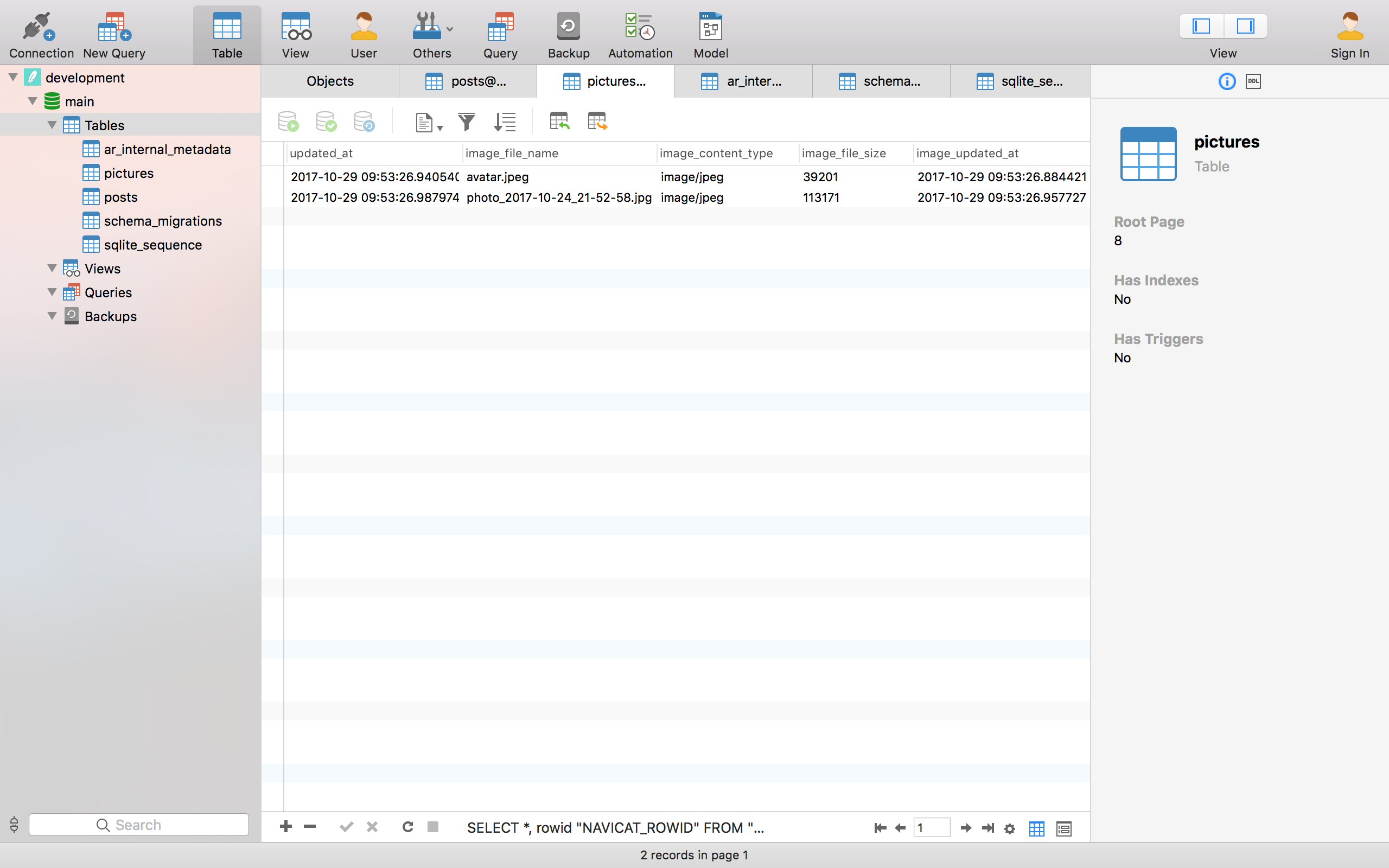Refresh the table data
Screen dimensions: 1389x868
tap(407, 827)
